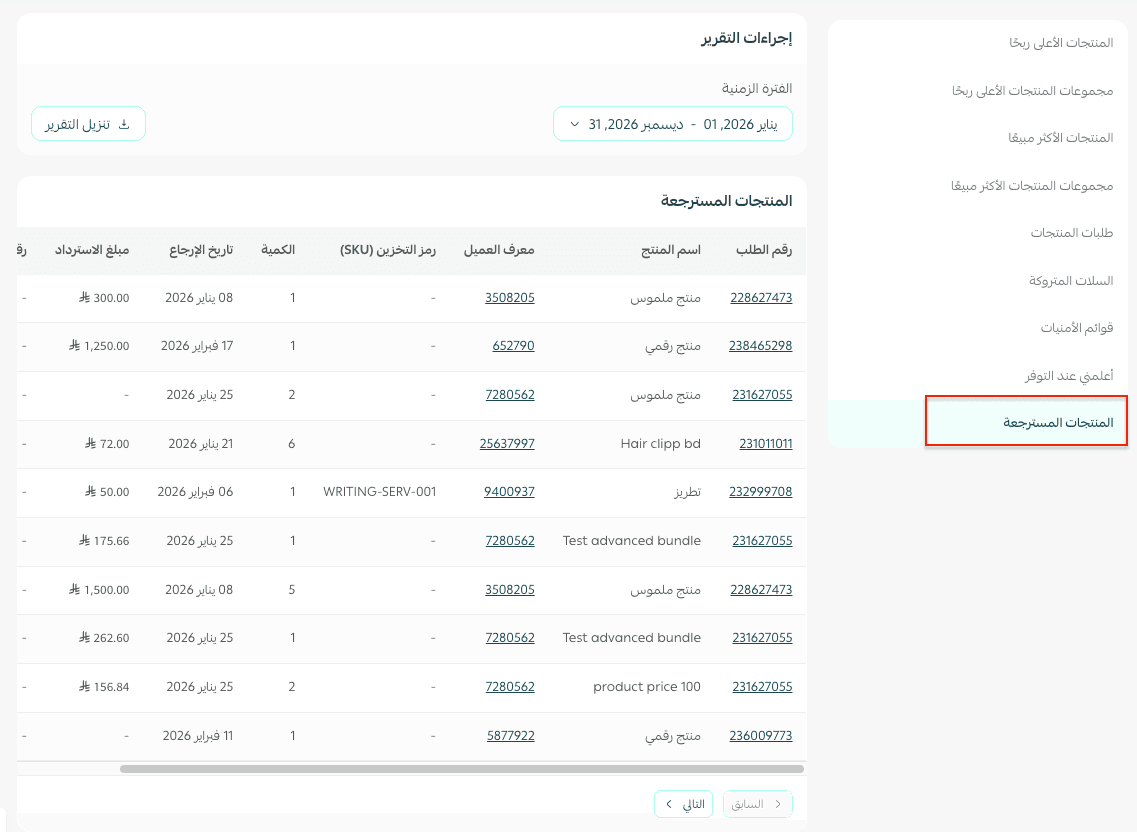
Task: Click the chevron arrow in date range picker
Action: point(574,125)
